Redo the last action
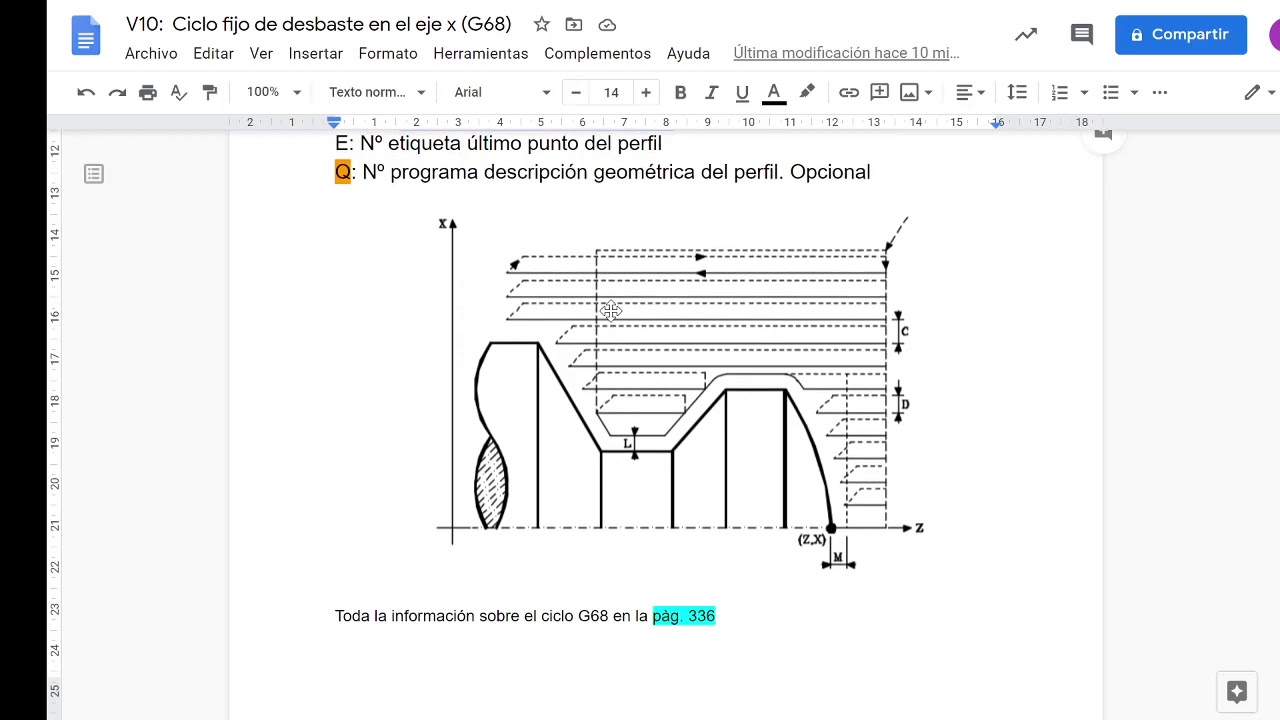This screenshot has width=1280, height=720. point(117,92)
